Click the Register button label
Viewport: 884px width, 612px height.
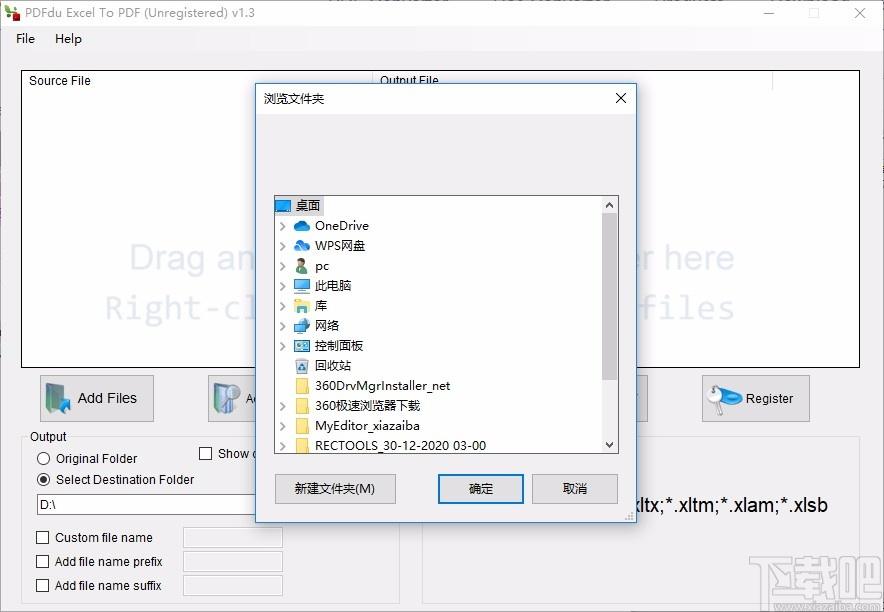pos(769,399)
